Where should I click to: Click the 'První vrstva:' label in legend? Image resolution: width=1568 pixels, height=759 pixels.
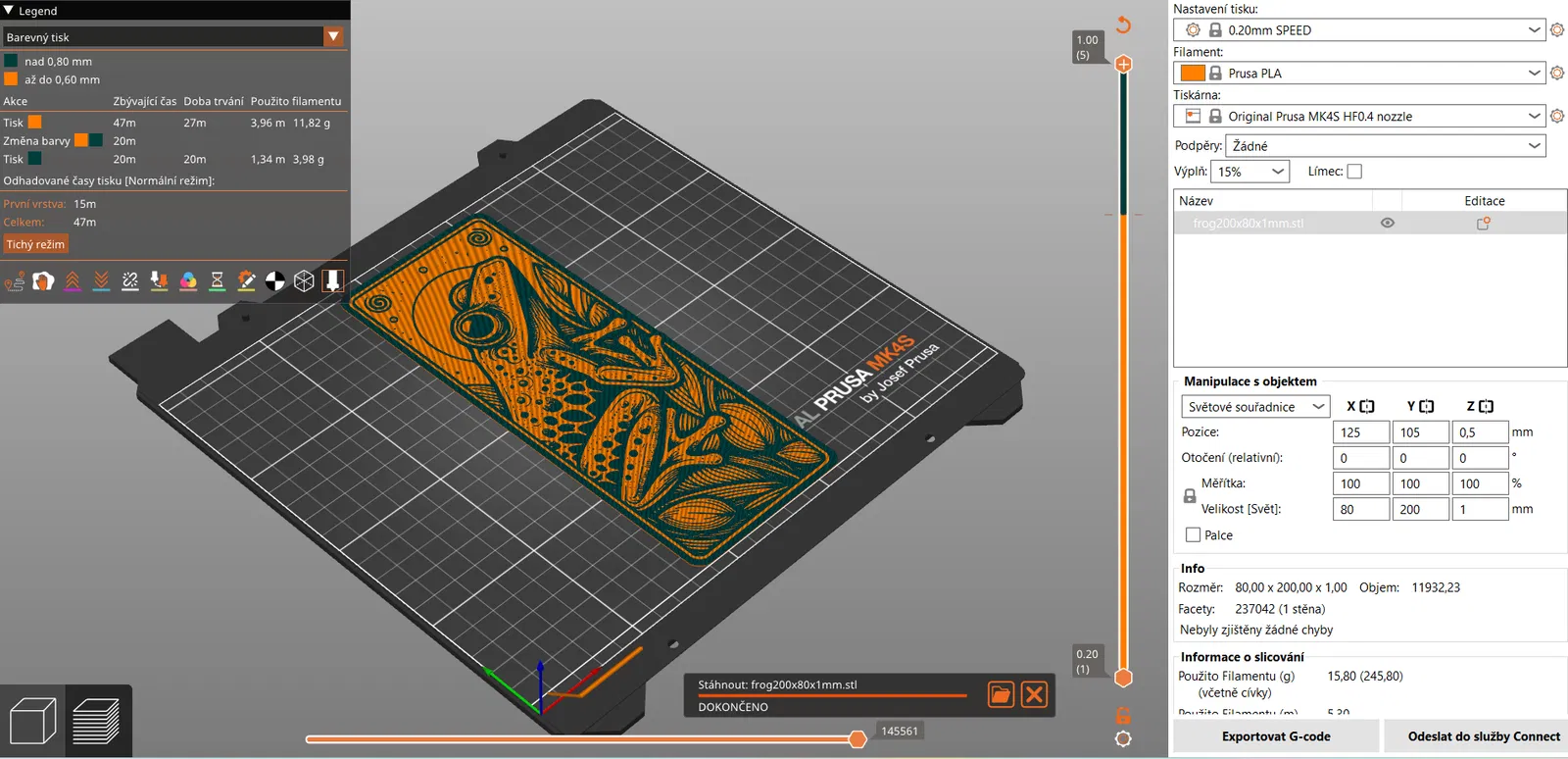coord(34,204)
